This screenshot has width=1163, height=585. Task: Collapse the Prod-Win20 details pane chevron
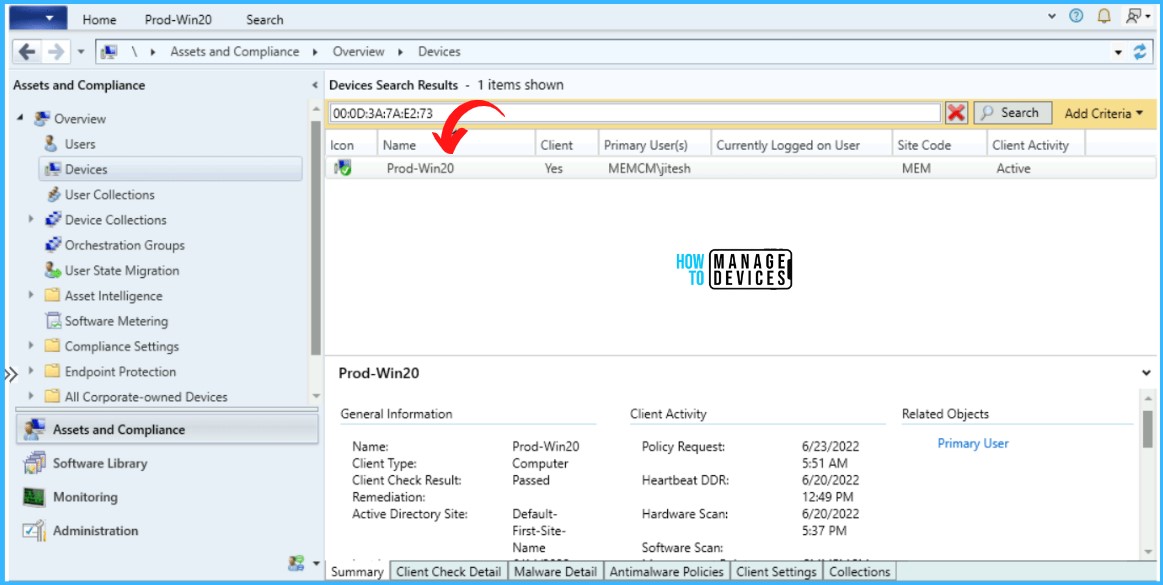(x=1147, y=373)
